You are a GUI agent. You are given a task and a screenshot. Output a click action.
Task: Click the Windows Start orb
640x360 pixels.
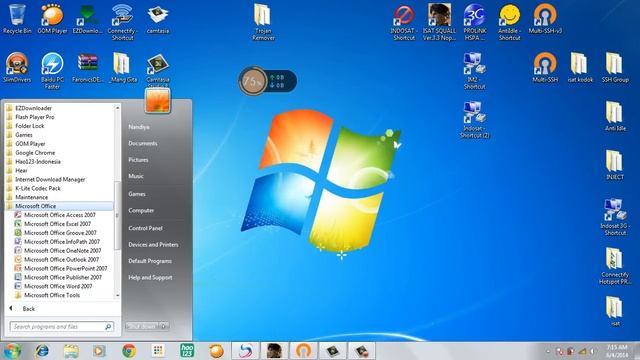click(13, 351)
